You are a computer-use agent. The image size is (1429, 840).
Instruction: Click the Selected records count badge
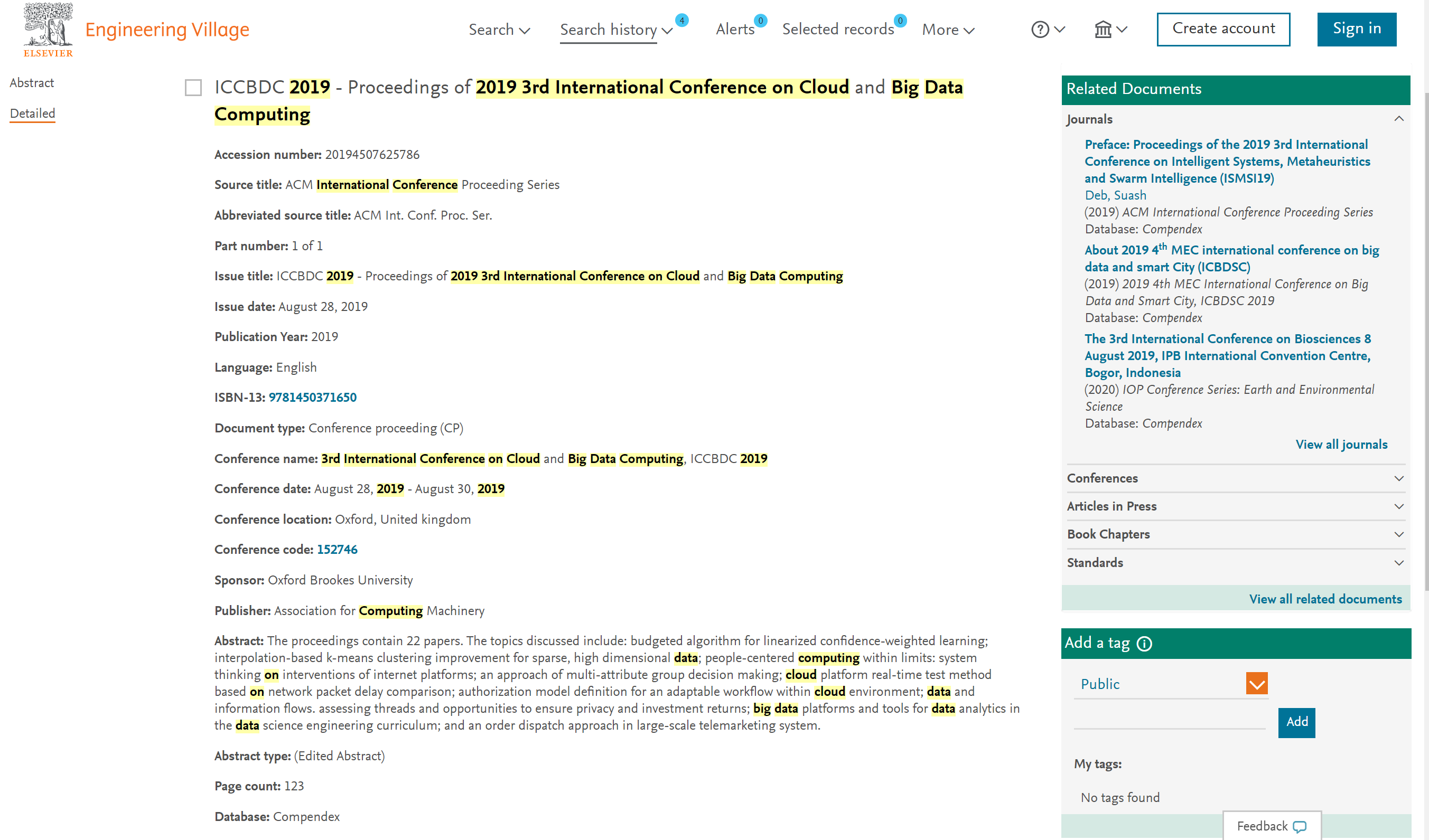tap(900, 21)
